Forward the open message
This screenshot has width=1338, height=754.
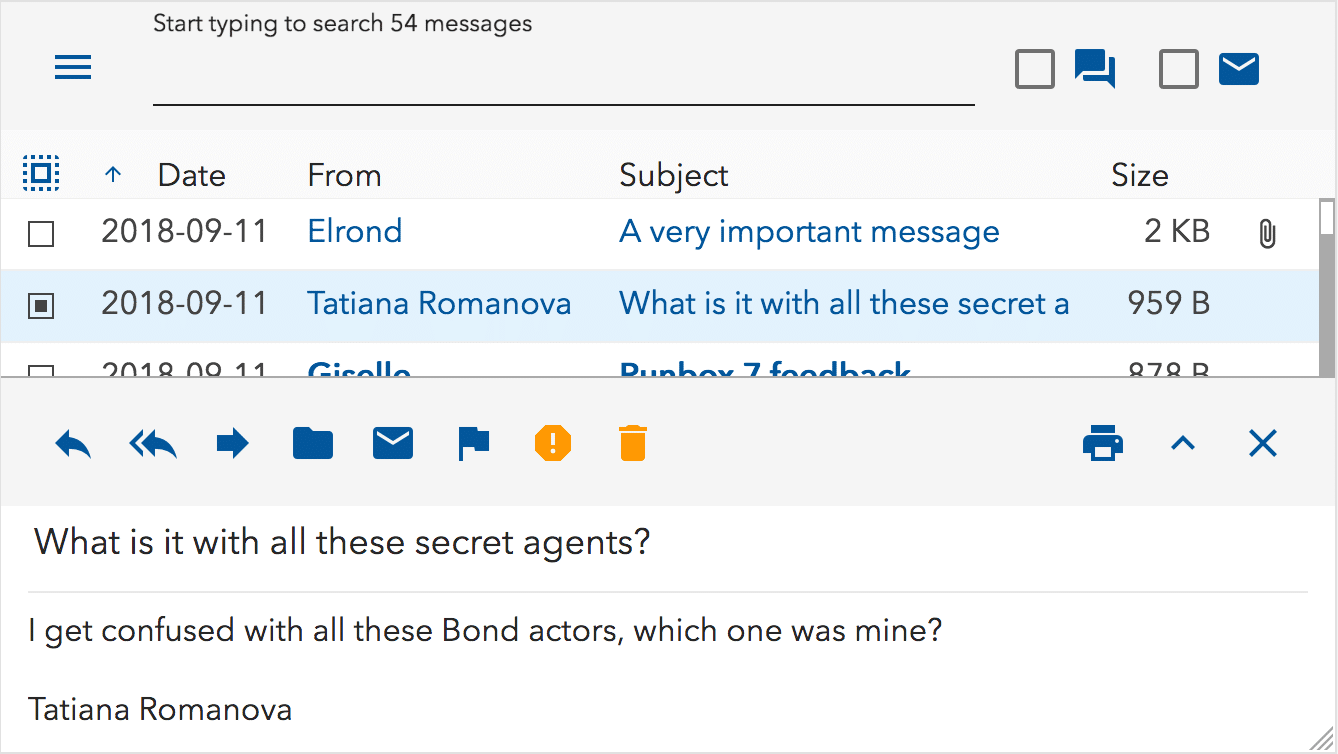click(x=232, y=443)
